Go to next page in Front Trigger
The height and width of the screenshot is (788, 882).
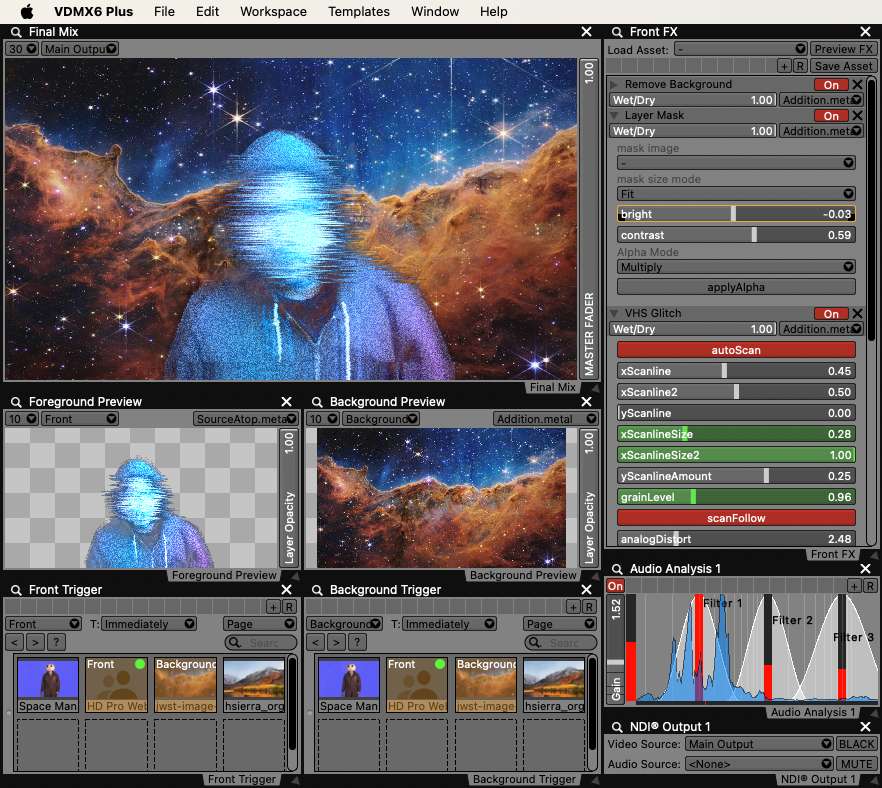point(37,642)
